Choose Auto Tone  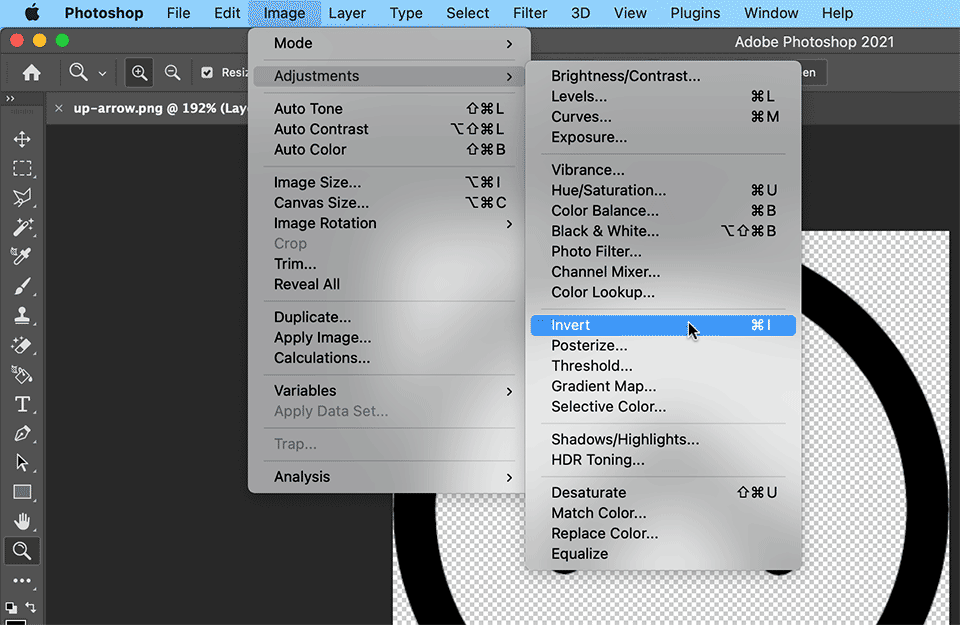[389, 109]
